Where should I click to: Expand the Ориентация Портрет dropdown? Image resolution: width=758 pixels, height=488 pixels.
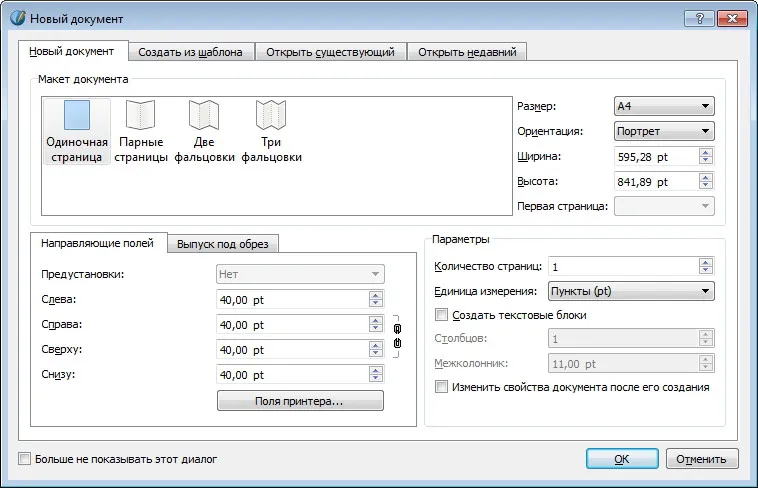tap(664, 131)
